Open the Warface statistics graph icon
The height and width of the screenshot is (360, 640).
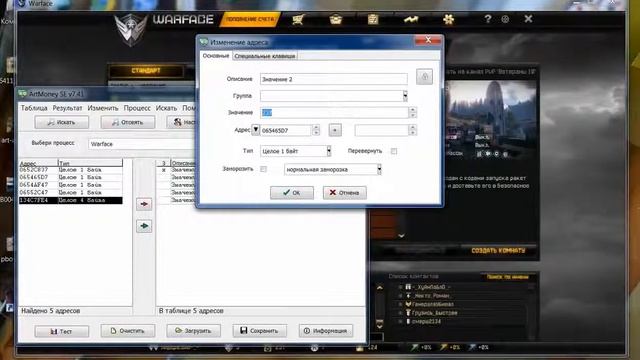[410, 19]
